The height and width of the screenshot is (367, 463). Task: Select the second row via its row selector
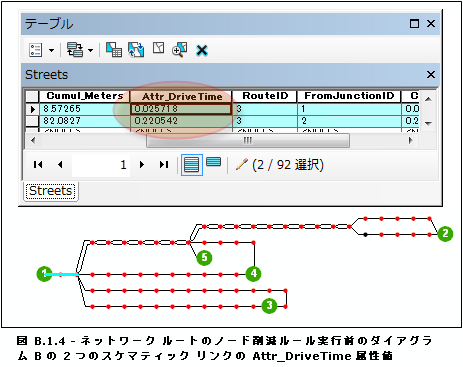click(x=33, y=121)
